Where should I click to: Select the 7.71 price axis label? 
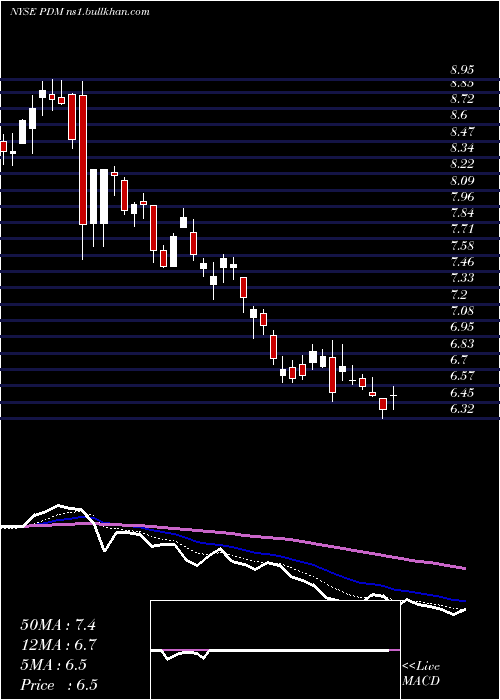[462, 229]
